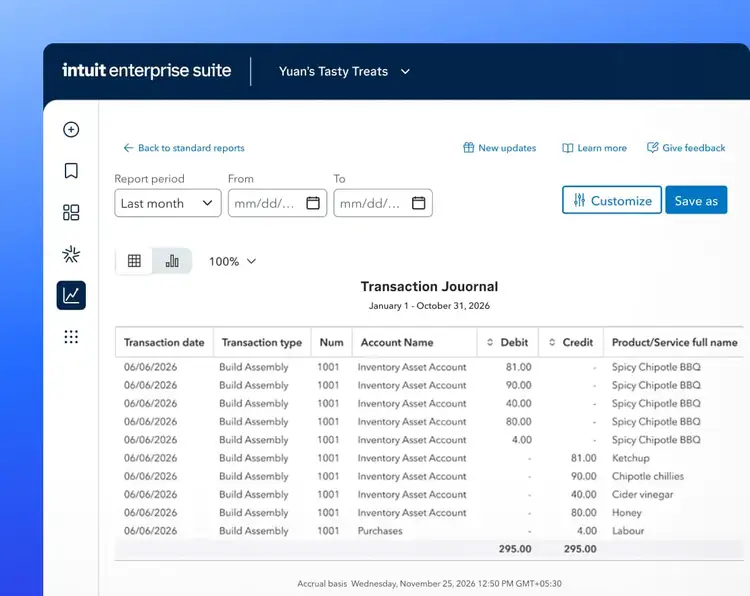Click Product/Service full name column header

coord(674,342)
